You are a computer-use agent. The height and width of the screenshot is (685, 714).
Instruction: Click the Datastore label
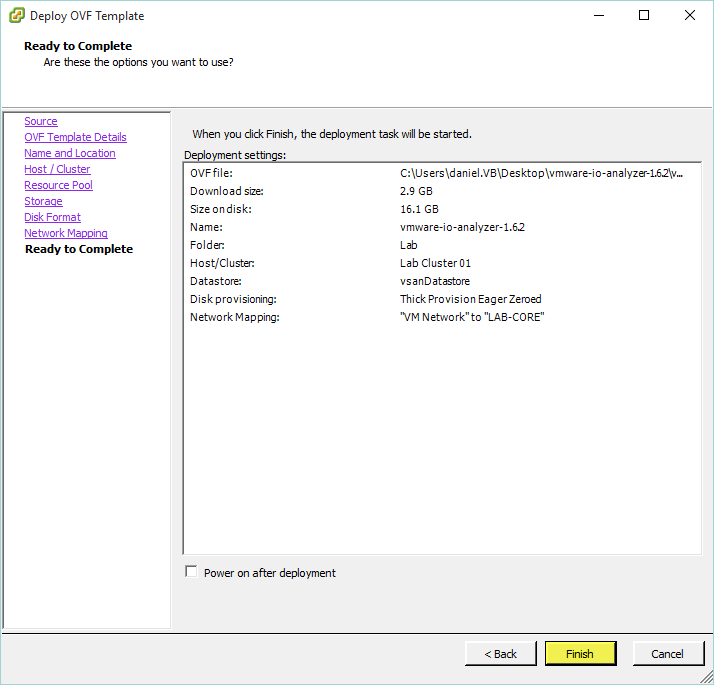click(215, 281)
